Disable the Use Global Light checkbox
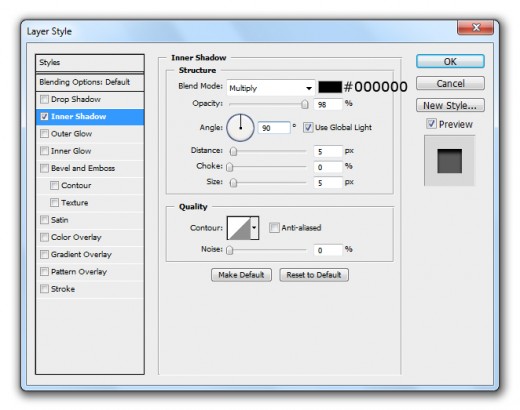This screenshot has width=520, height=410. click(308, 127)
